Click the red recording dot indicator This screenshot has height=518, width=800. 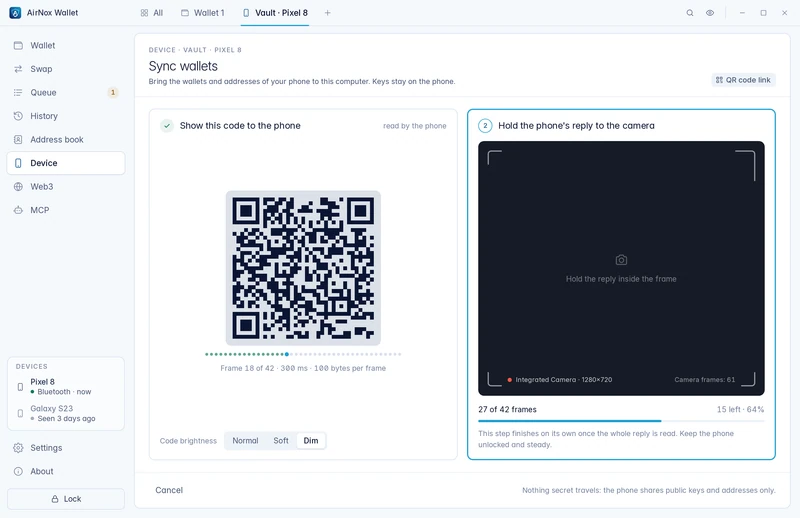coord(509,380)
